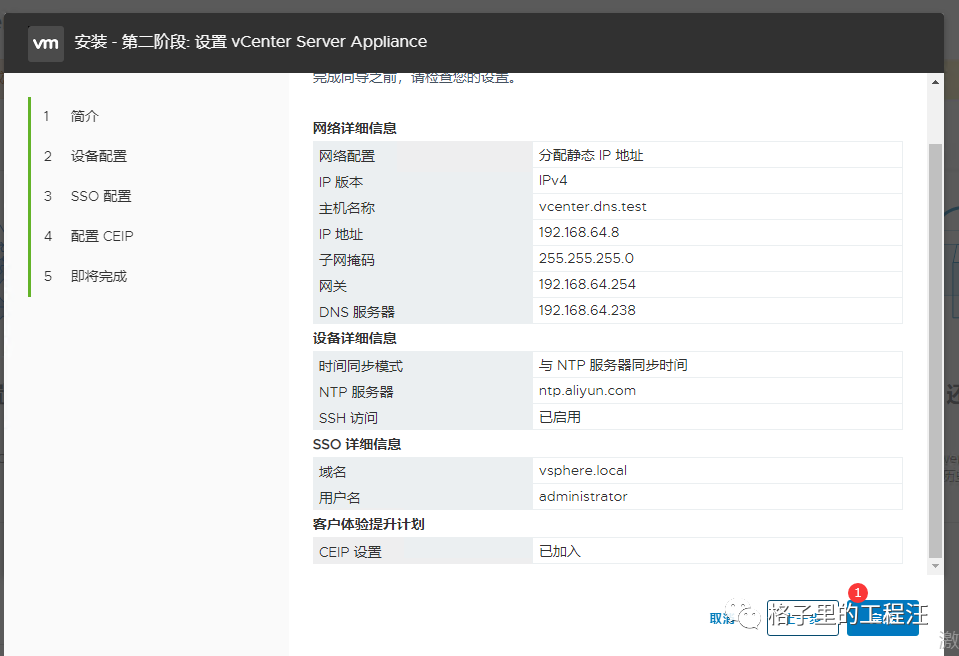This screenshot has width=959, height=656.
Task: Click the domain value vsphere.local
Action: point(583,471)
